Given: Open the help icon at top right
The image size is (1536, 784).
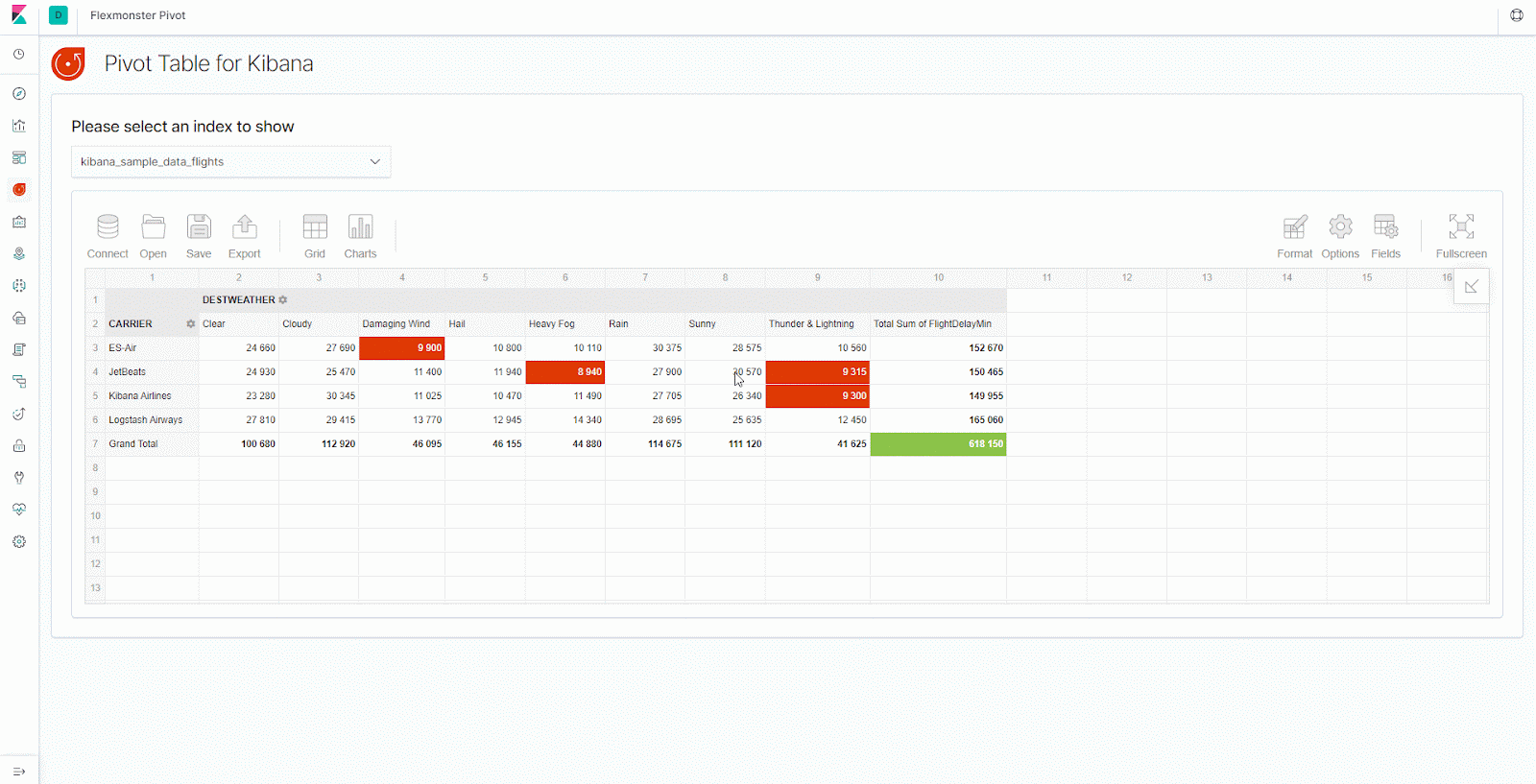Looking at the screenshot, I should point(1517,15).
